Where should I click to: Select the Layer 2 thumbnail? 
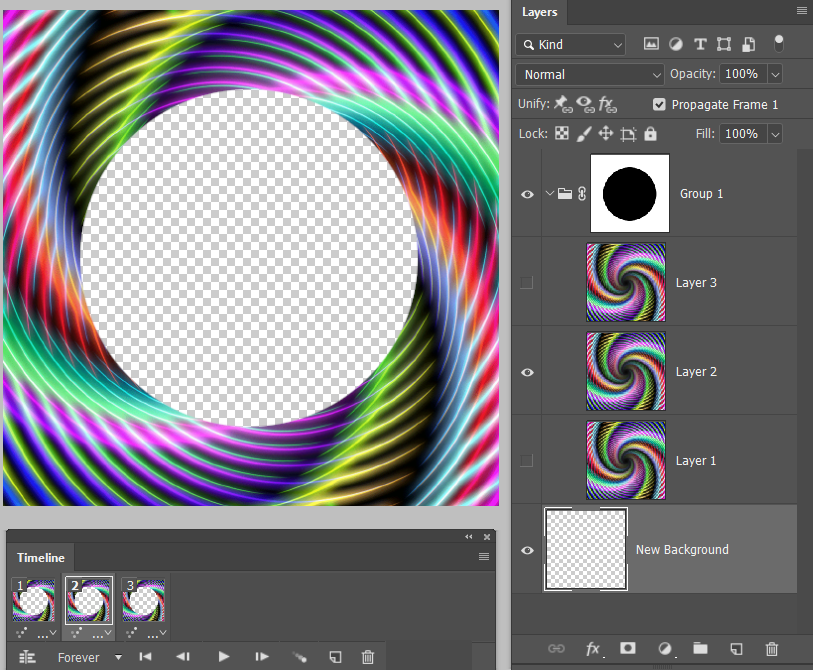(x=626, y=371)
